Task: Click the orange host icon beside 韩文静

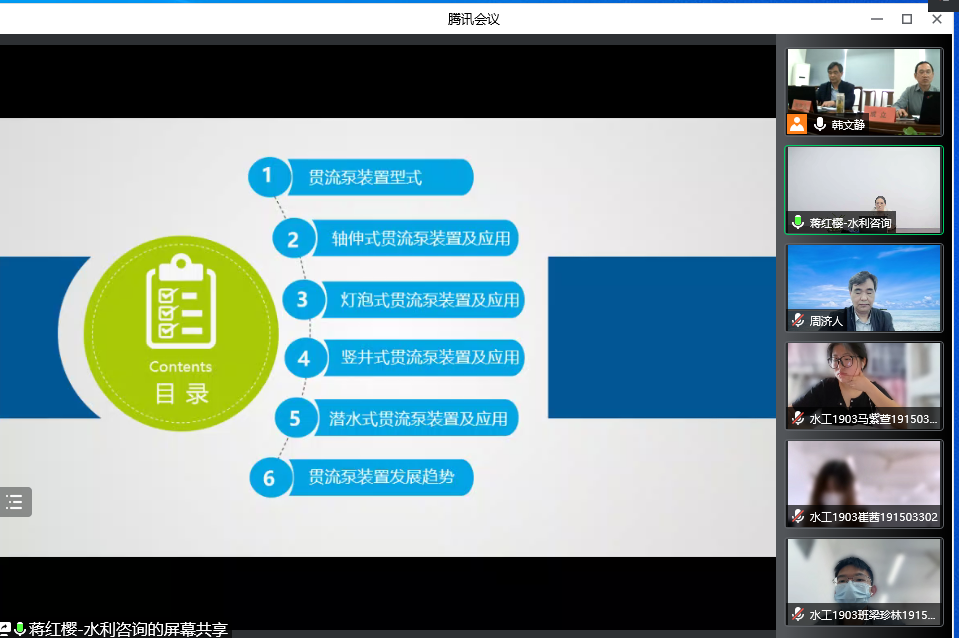Action: 797,124
